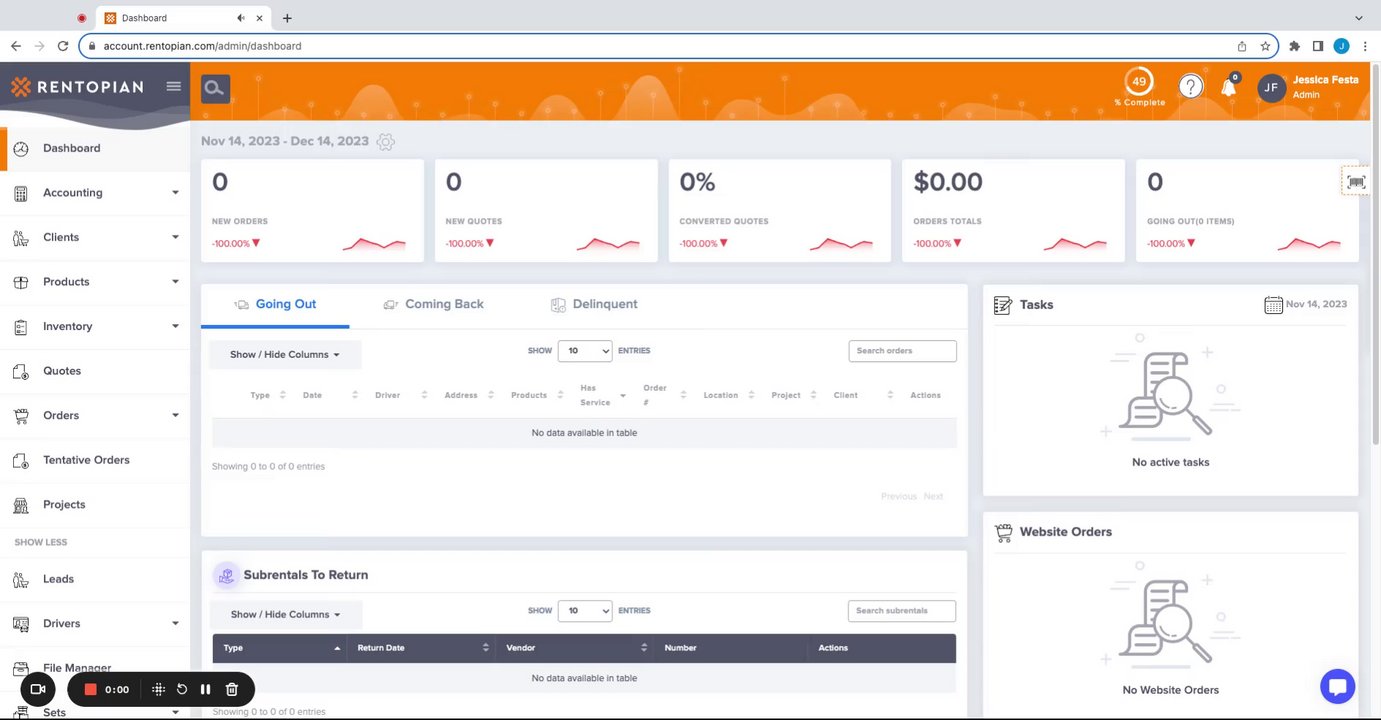Screen dimensions: 1381x720
Task: Reload the page in browser
Action: click(63, 46)
